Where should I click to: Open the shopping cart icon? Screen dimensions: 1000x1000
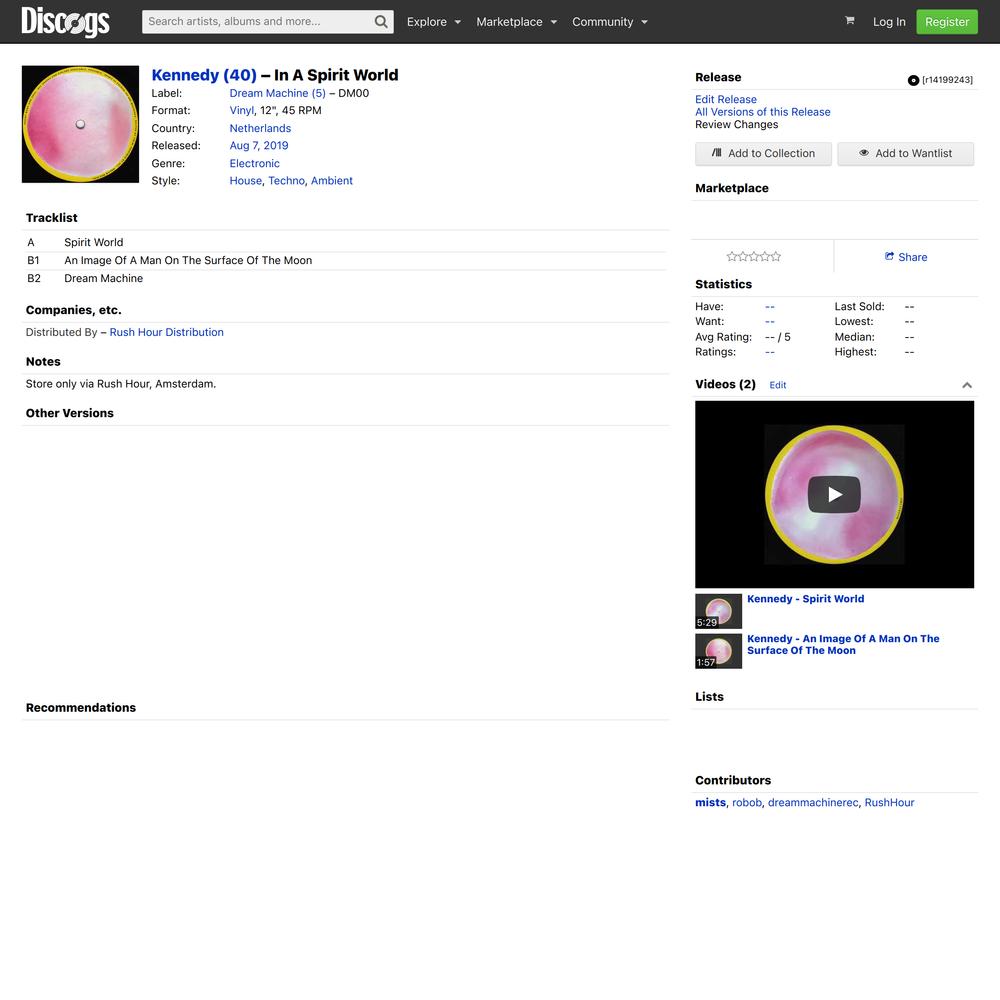(849, 21)
